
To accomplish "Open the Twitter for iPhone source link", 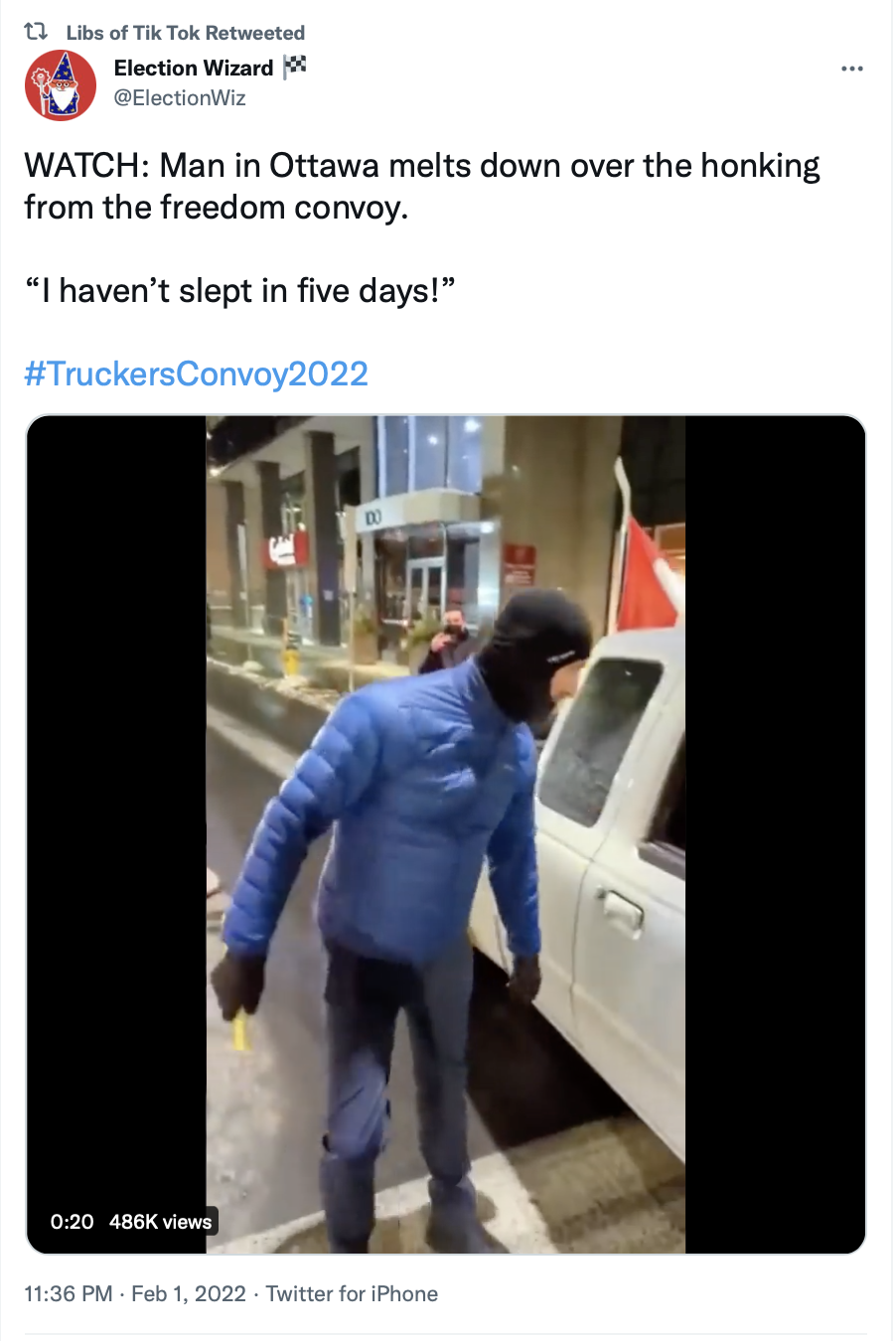I will click(x=352, y=1293).
